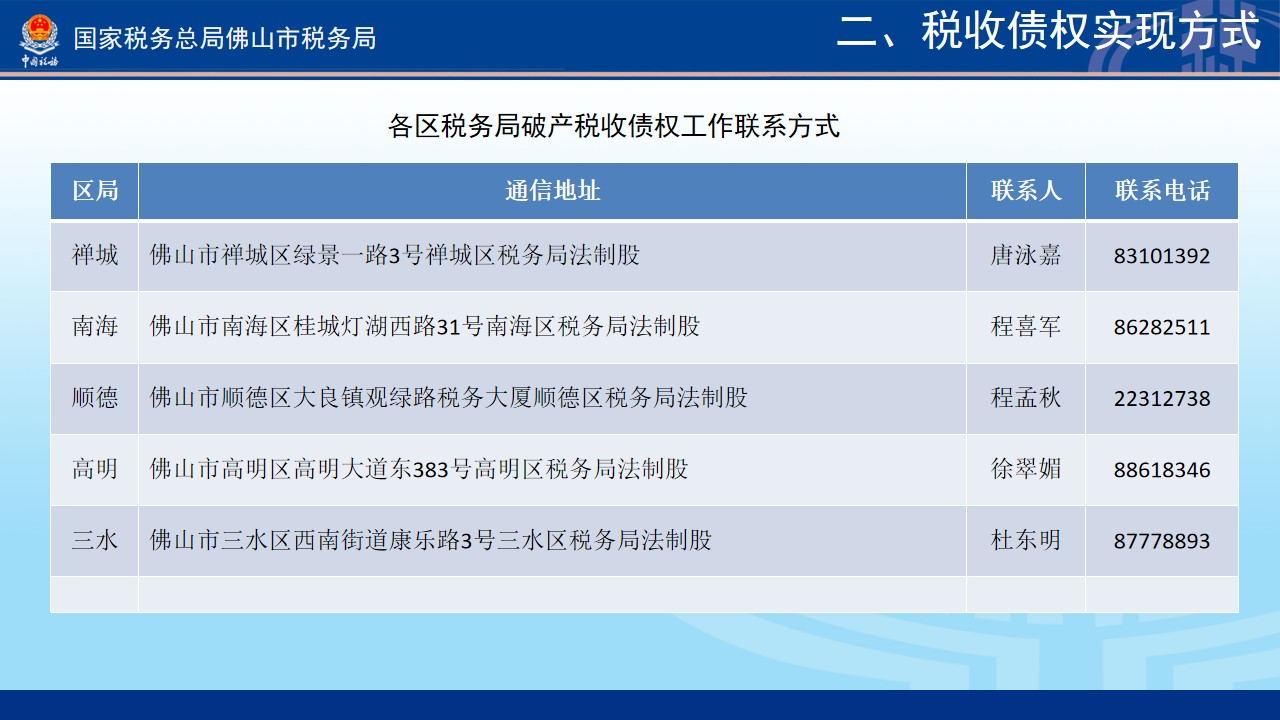Select the 三水 district cell
Image resolution: width=1280 pixels, height=720 pixels.
(95, 541)
